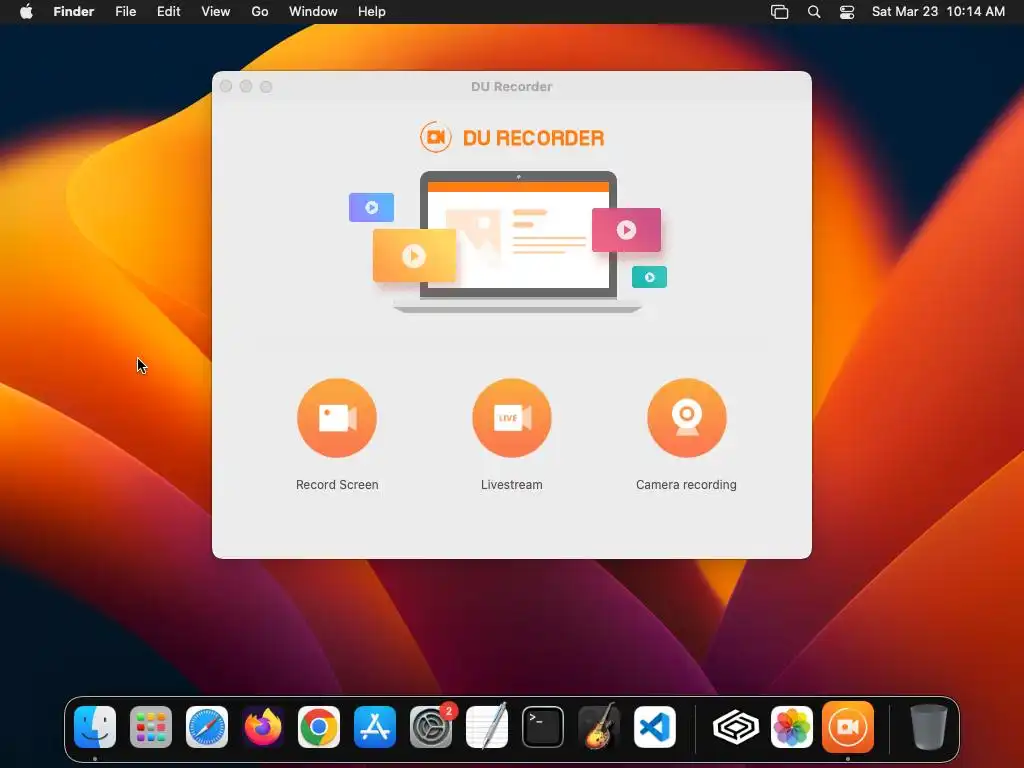Screen dimensions: 1024x768
Task: Start the Record Screen mode
Action: [x=337, y=418]
